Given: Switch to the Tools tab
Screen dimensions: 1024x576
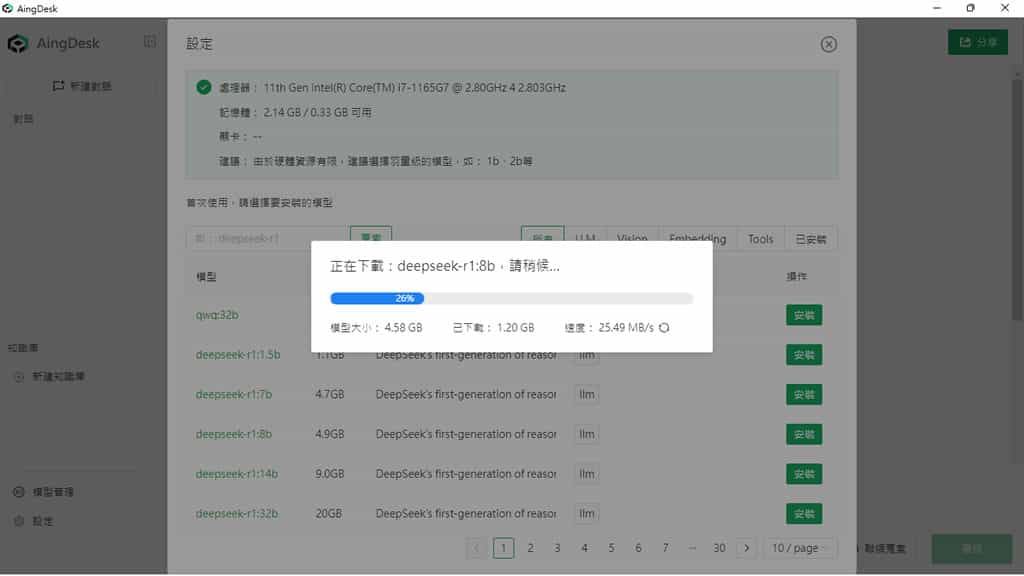Looking at the screenshot, I should point(760,239).
